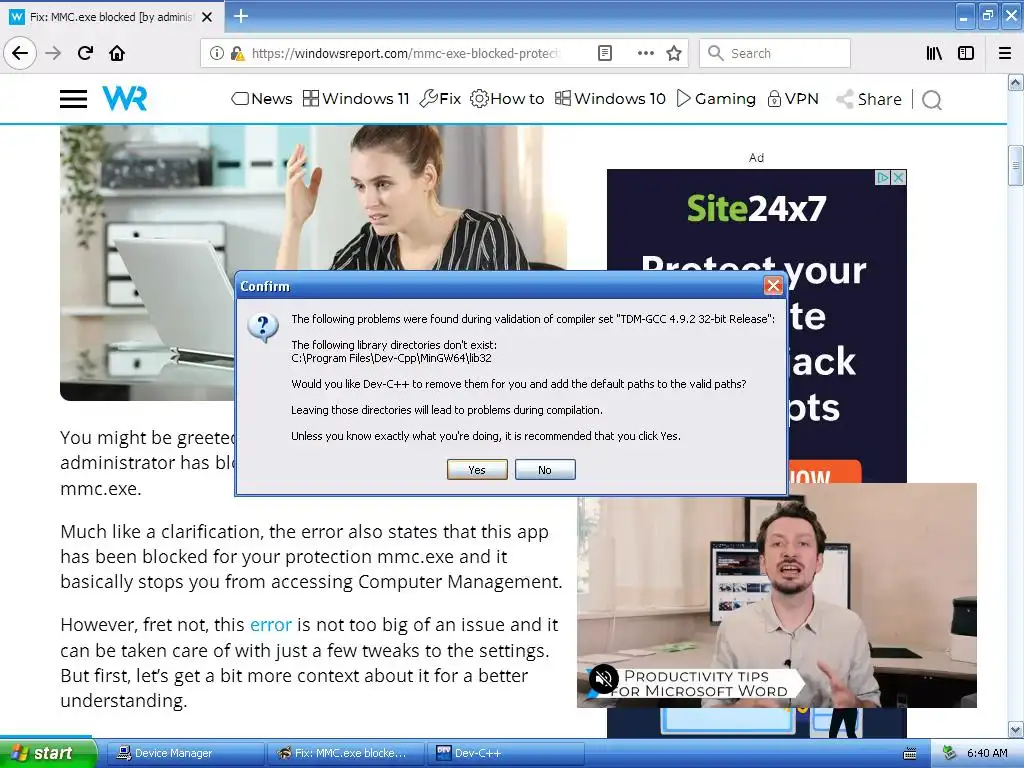Close the Confirm dialog with red X

coord(773,285)
